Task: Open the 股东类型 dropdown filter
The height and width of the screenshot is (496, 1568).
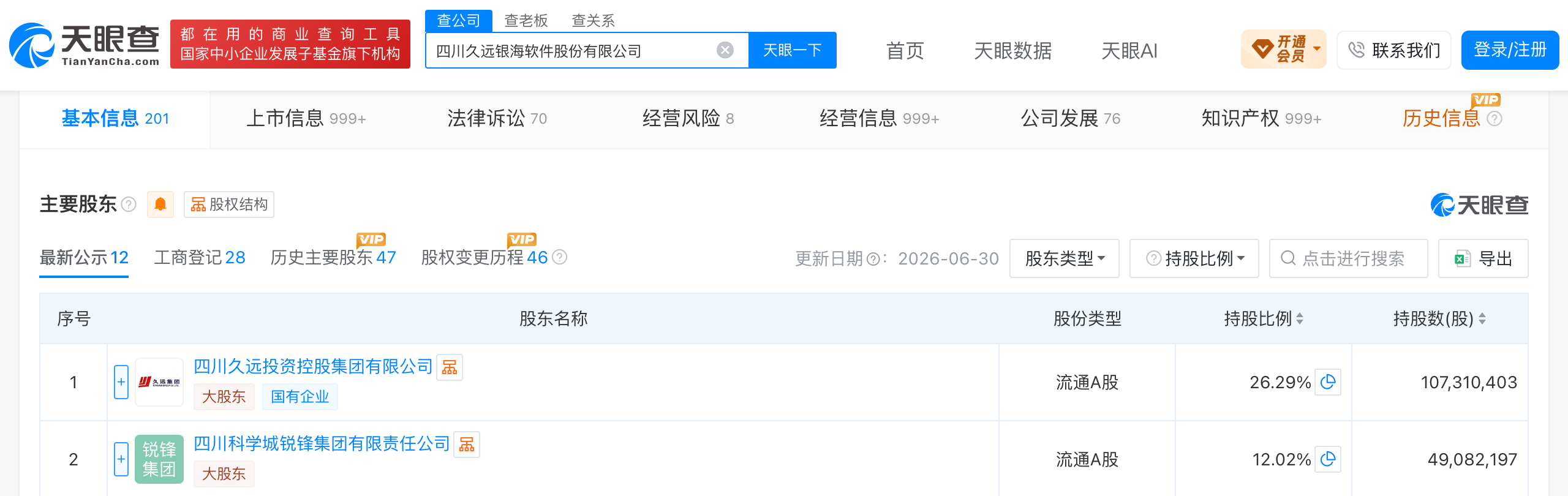Action: pos(1065,258)
